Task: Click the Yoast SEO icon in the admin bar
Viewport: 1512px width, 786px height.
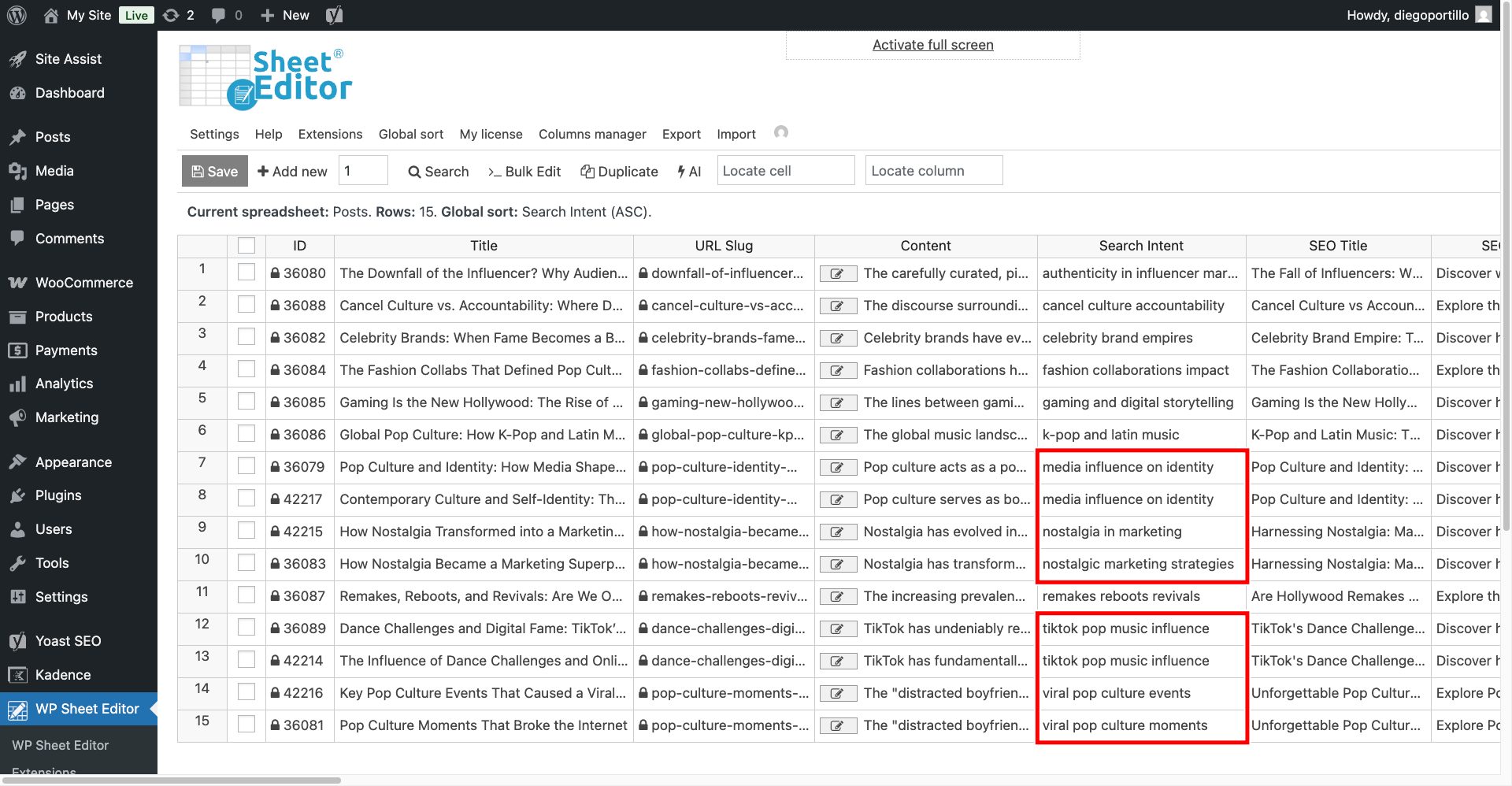Action: (x=333, y=15)
